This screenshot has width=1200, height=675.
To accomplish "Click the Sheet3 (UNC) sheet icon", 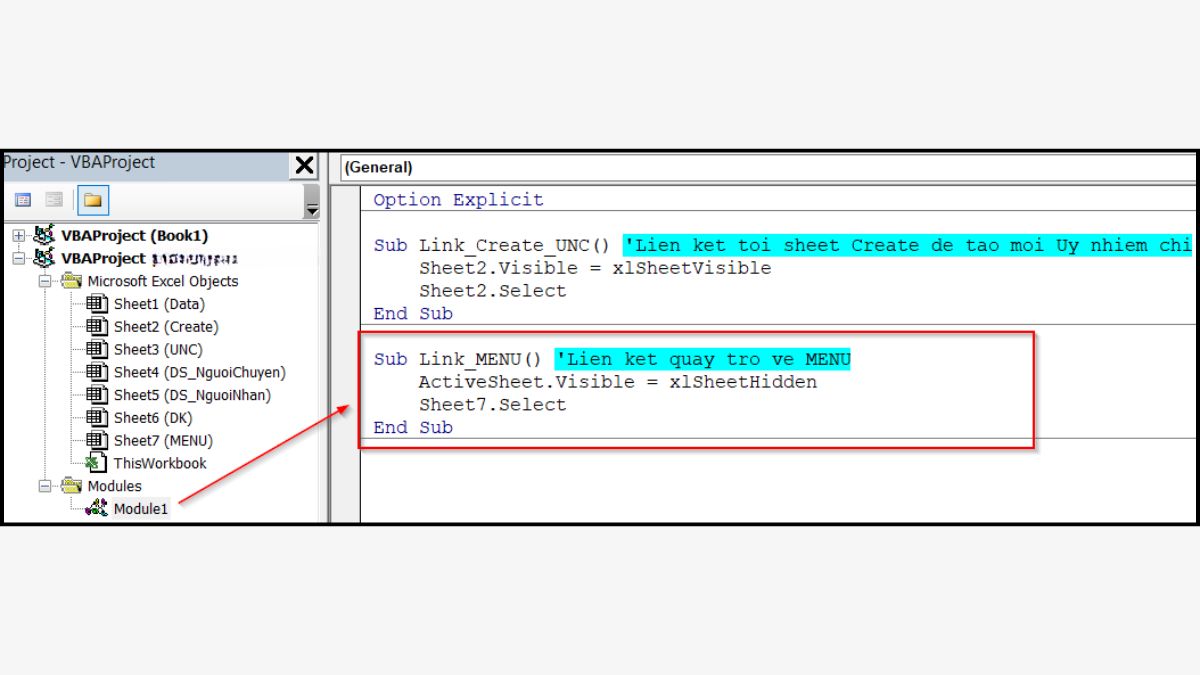I will (97, 350).
